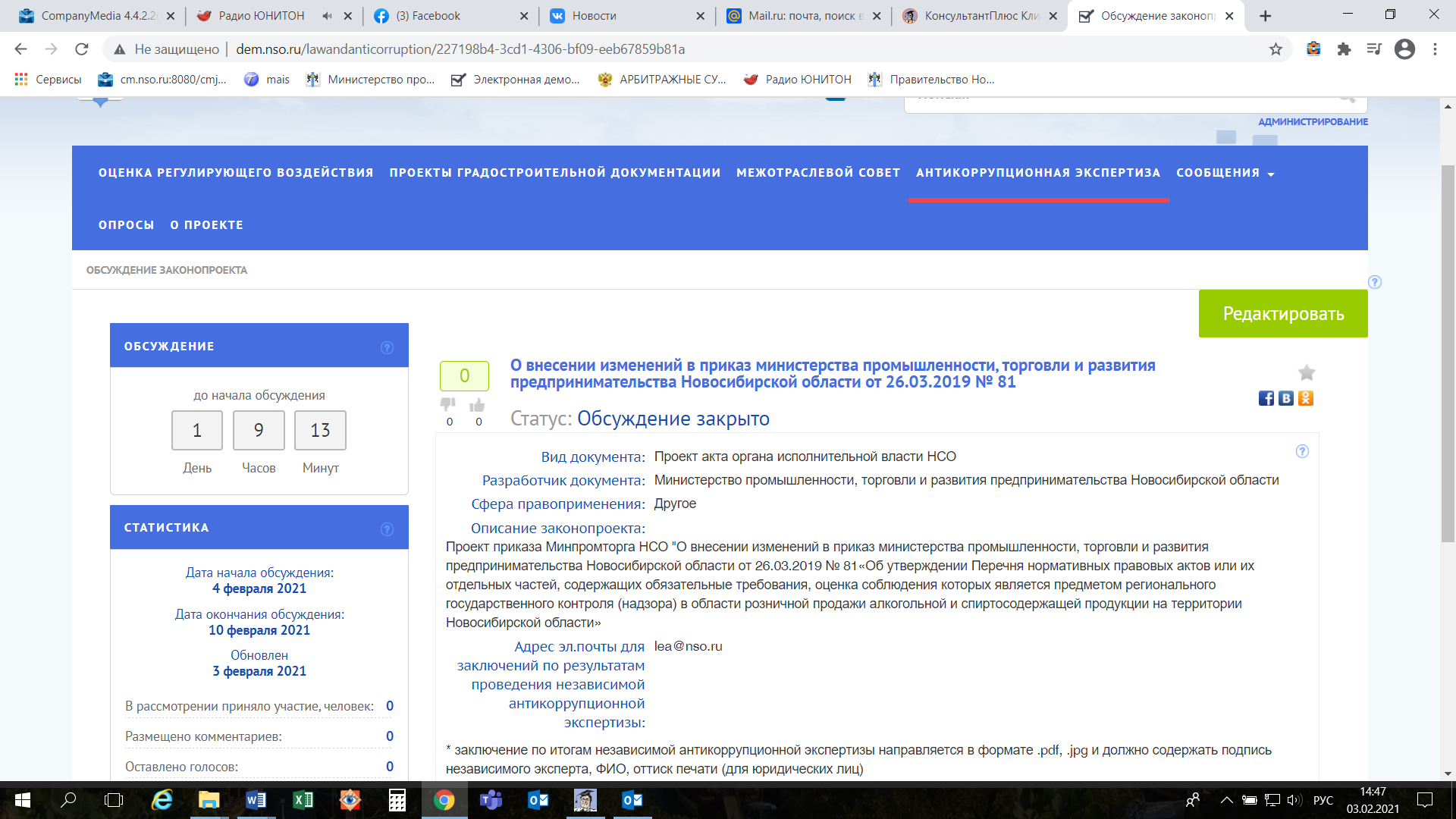The width and height of the screenshot is (1456, 819).
Task: Open Microsoft Teams from the taskbar
Action: [491, 800]
